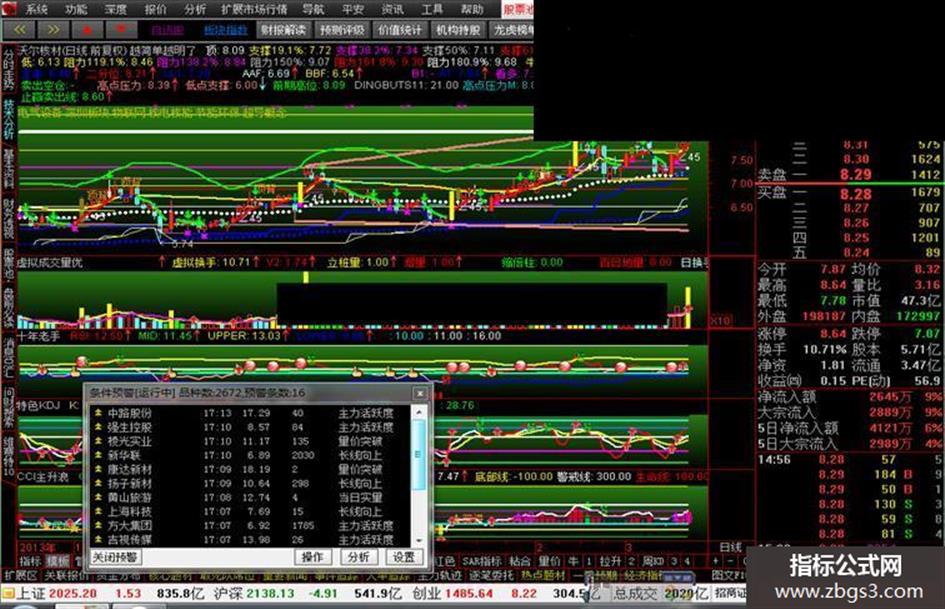Click 关闭预警 button in alert dialog
945x609 pixels.
(x=115, y=557)
